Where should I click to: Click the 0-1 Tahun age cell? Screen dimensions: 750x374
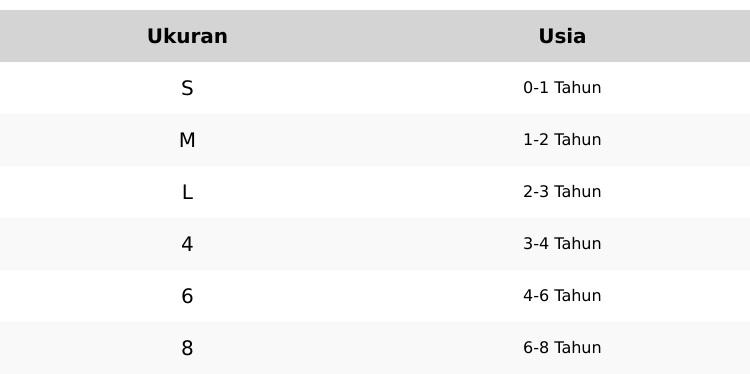562,88
